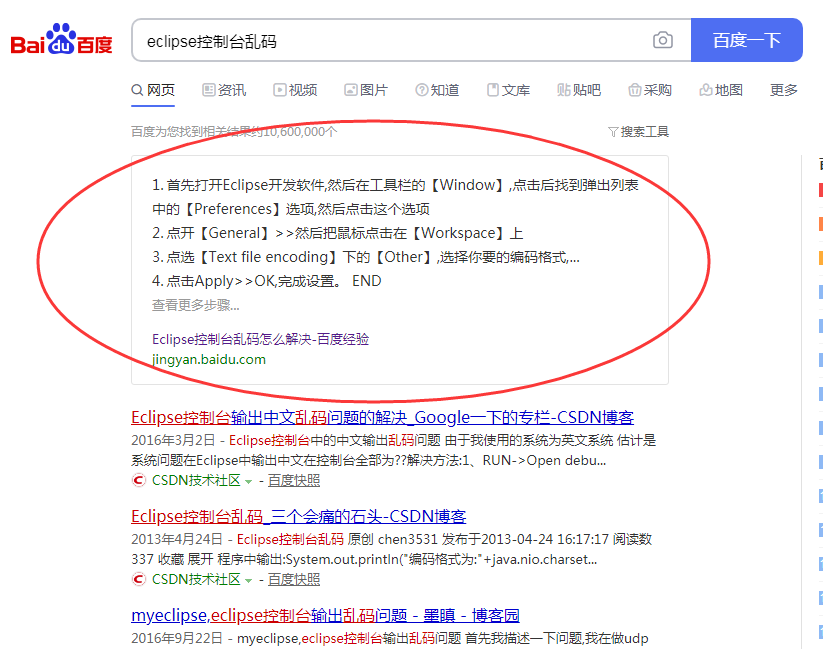Visit the jingyan.baidu.com source link
This screenshot has height=649, width=823.
click(209, 360)
